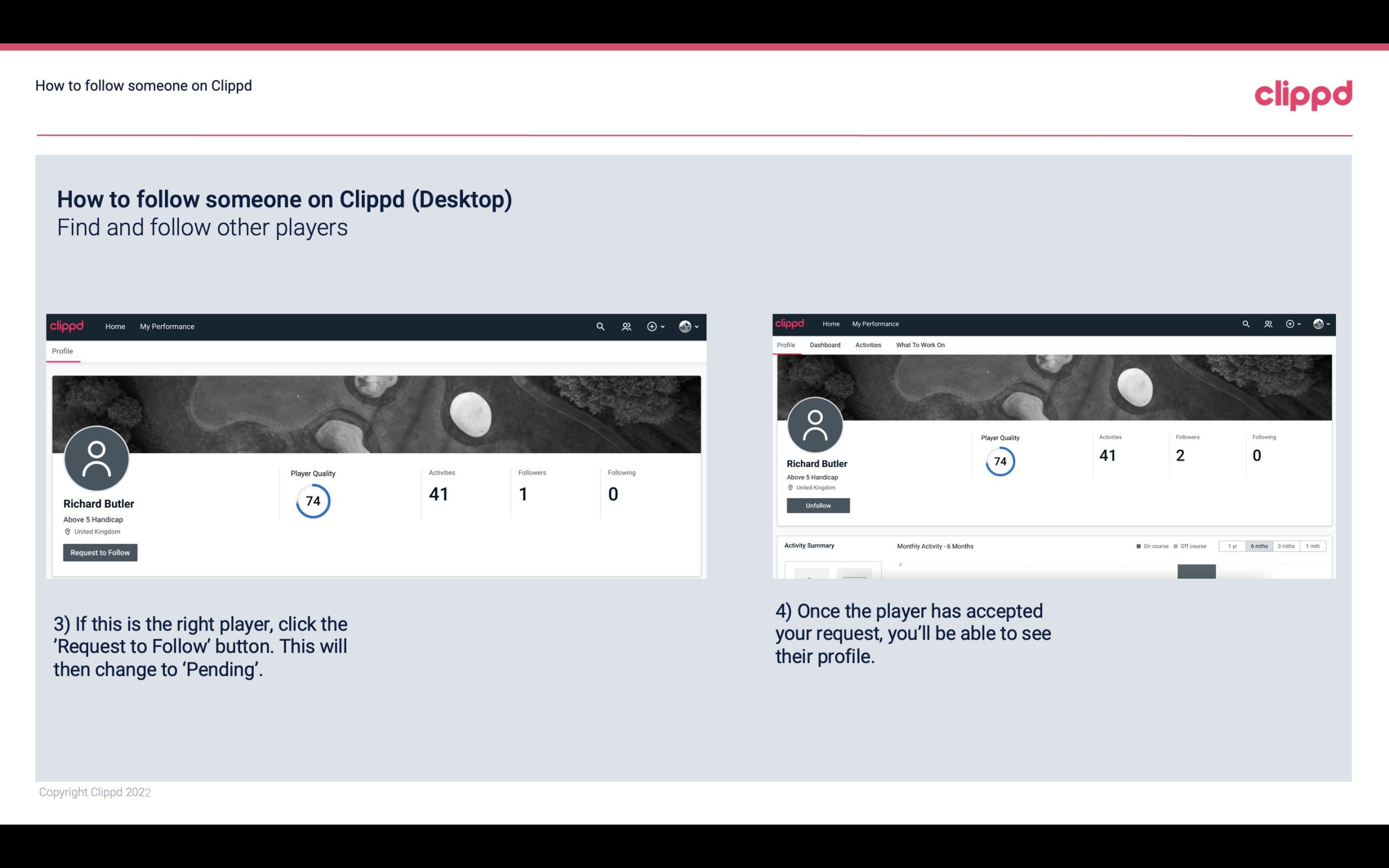Click the Clippd logo in left screenshot
Screen dimensions: 1389x868
pos(68,326)
